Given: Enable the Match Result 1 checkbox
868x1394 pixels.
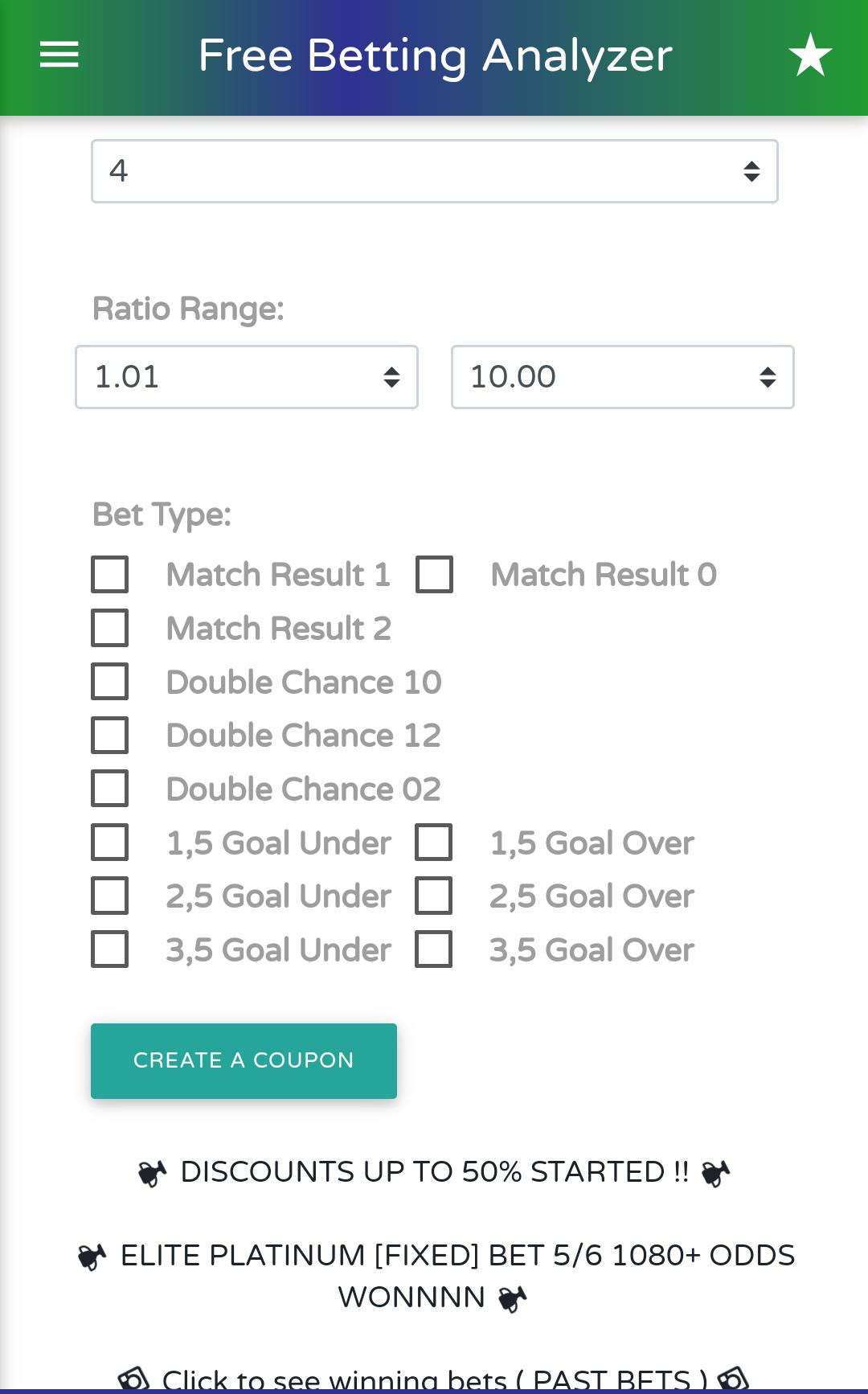Looking at the screenshot, I should (110, 575).
